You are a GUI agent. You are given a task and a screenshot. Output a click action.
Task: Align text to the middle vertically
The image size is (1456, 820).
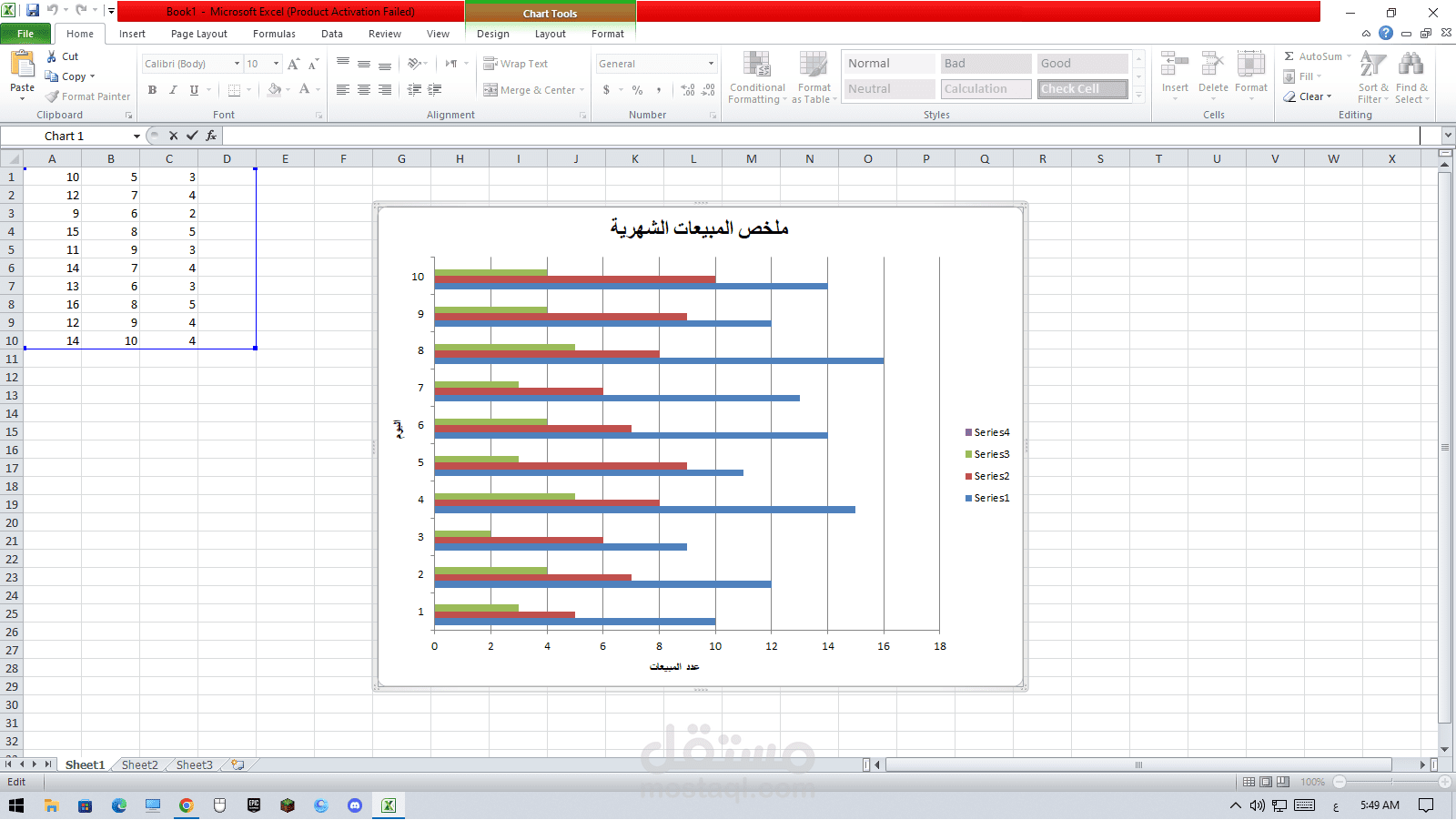(364, 64)
